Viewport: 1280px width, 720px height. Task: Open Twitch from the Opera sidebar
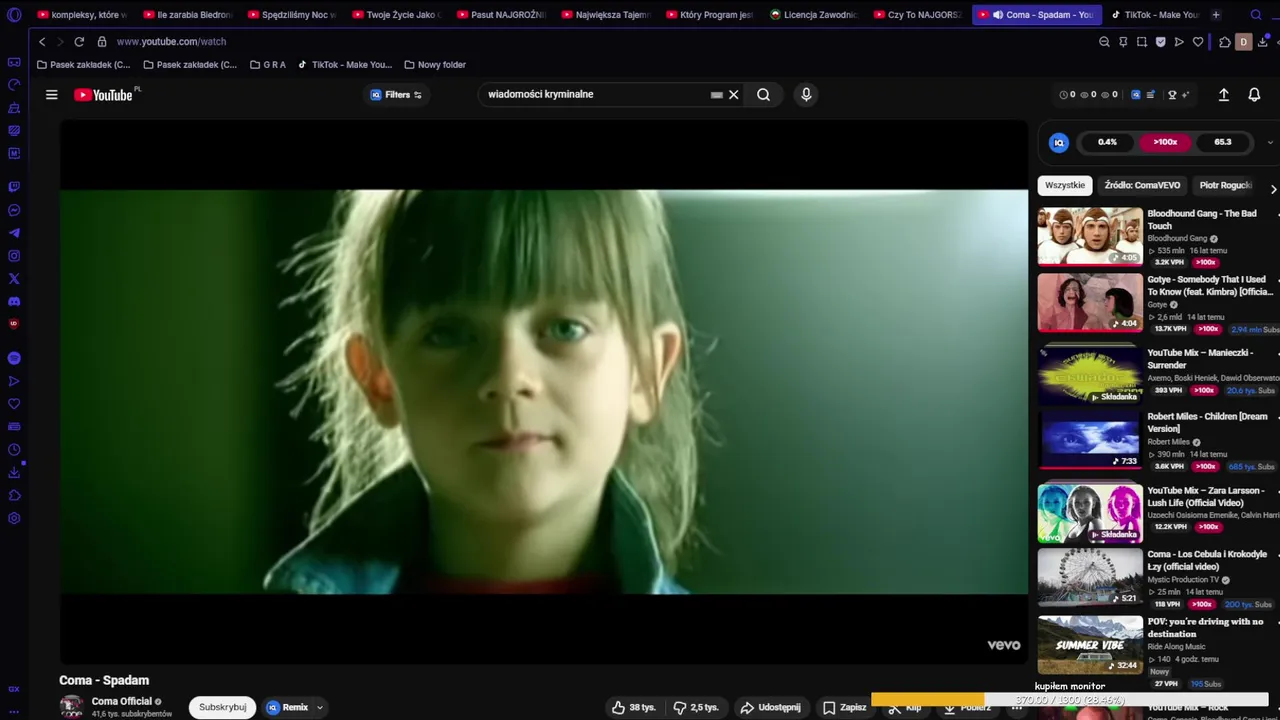[x=14, y=187]
